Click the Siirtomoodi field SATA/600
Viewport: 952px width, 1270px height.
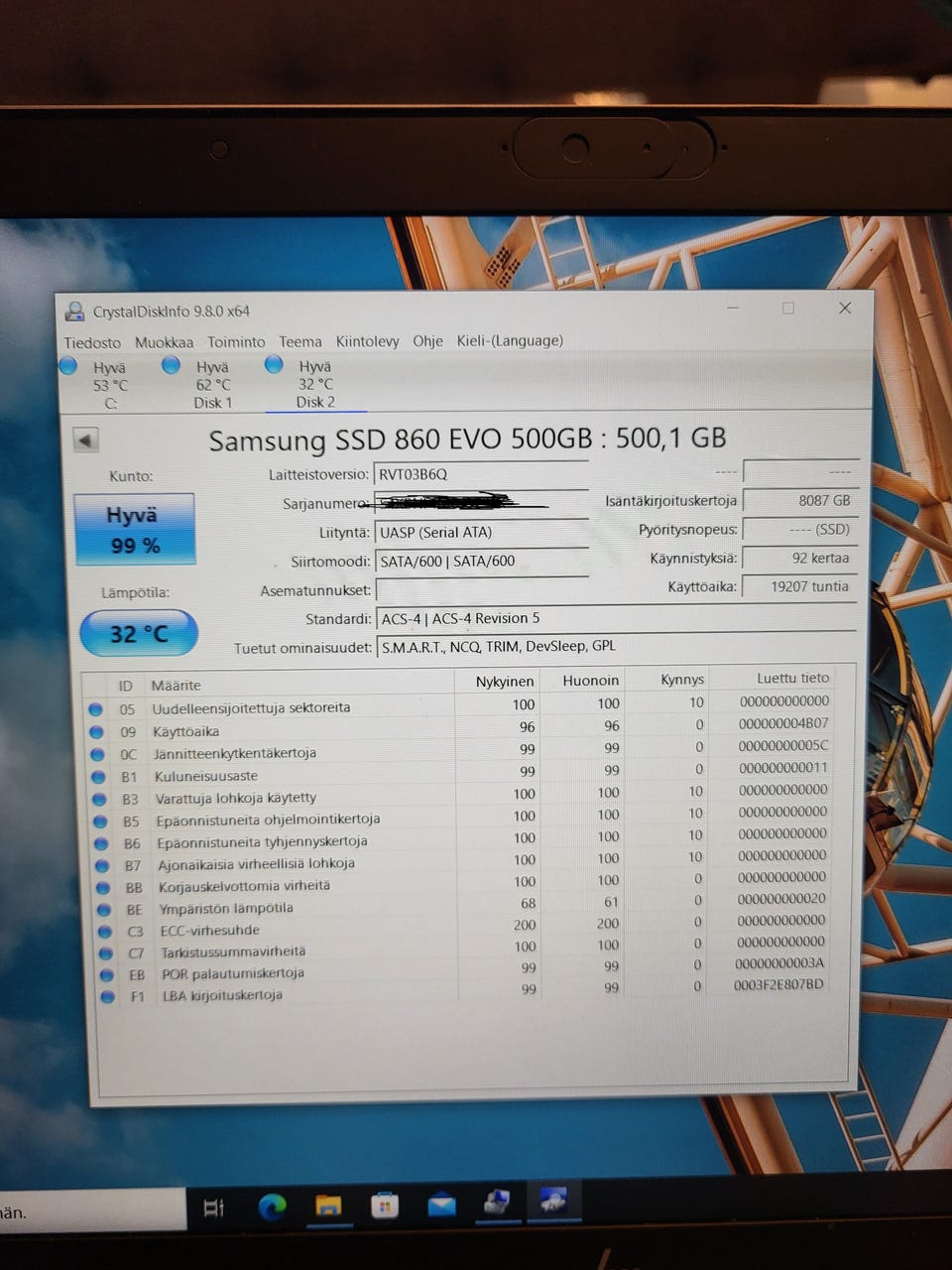(x=482, y=562)
